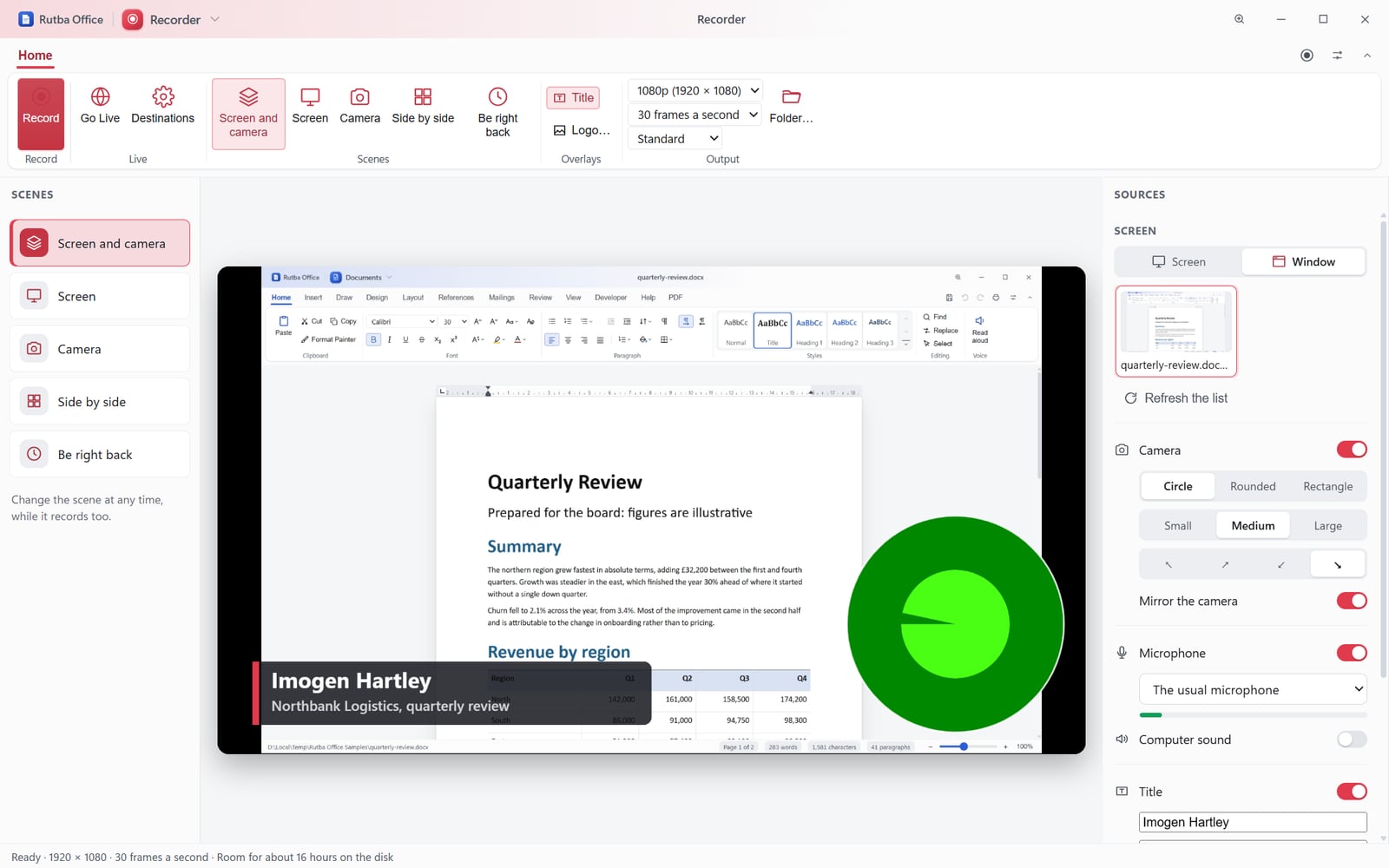Select the Screen scene in the ribbon
Screen dimensions: 1389x868
coord(310,106)
